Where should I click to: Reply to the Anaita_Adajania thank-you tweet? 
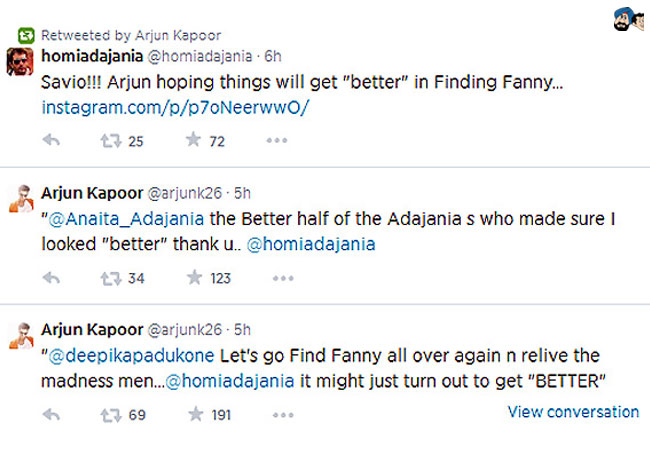[52, 277]
